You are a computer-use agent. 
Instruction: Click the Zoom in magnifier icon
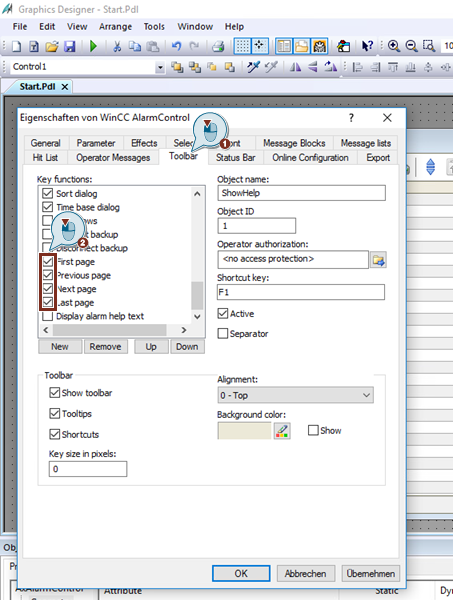pyautogui.click(x=394, y=46)
